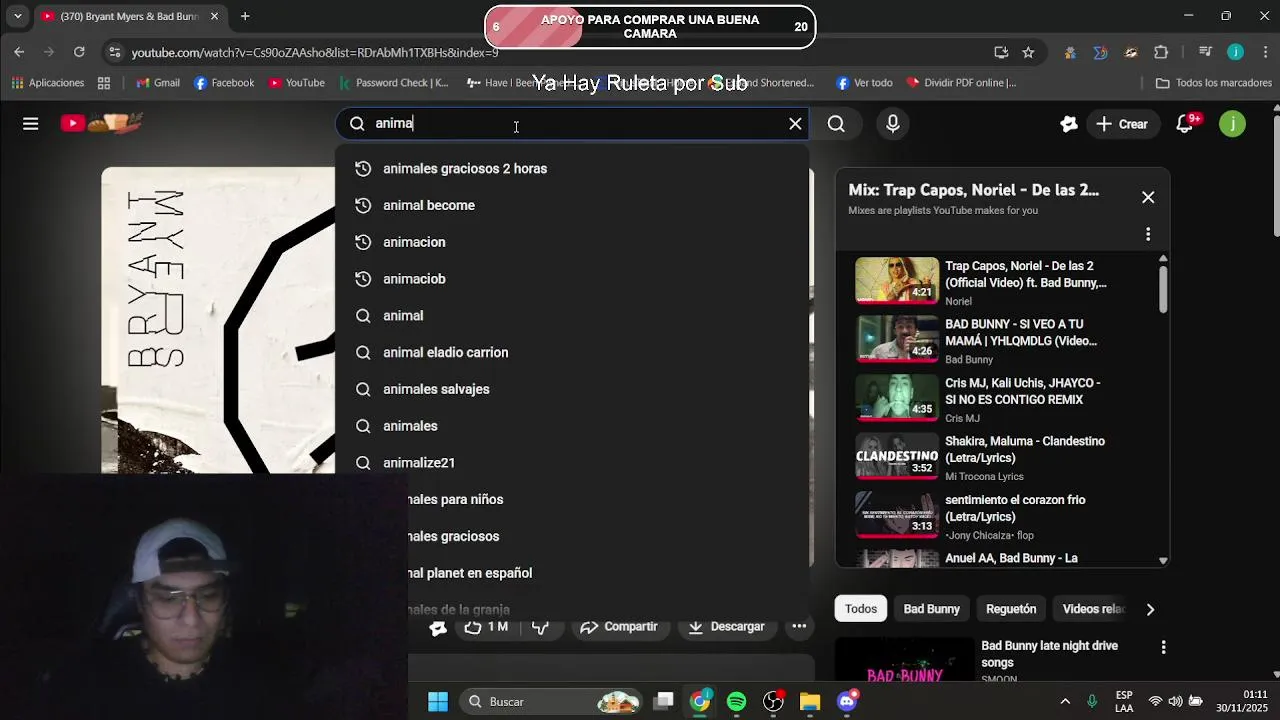Close the Mix playlist panel
This screenshot has height=720, width=1280.
click(x=1148, y=197)
